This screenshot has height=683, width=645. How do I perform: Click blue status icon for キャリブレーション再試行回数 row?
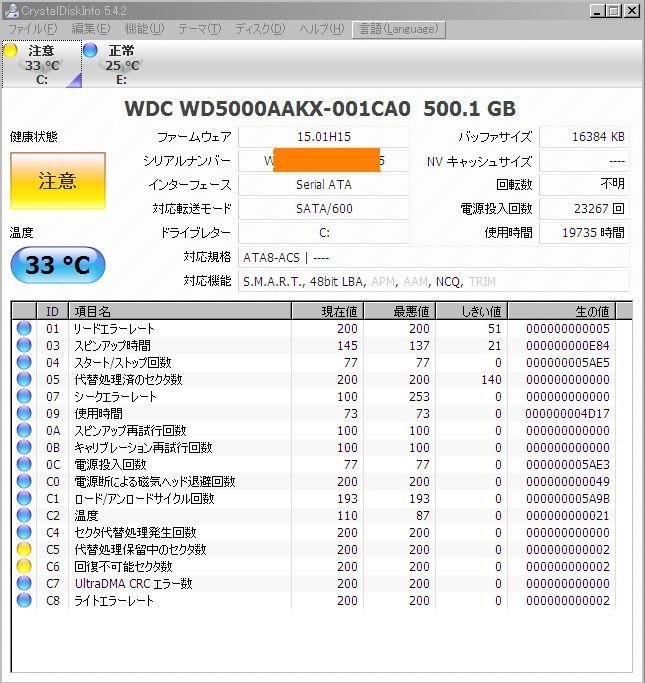(24, 447)
